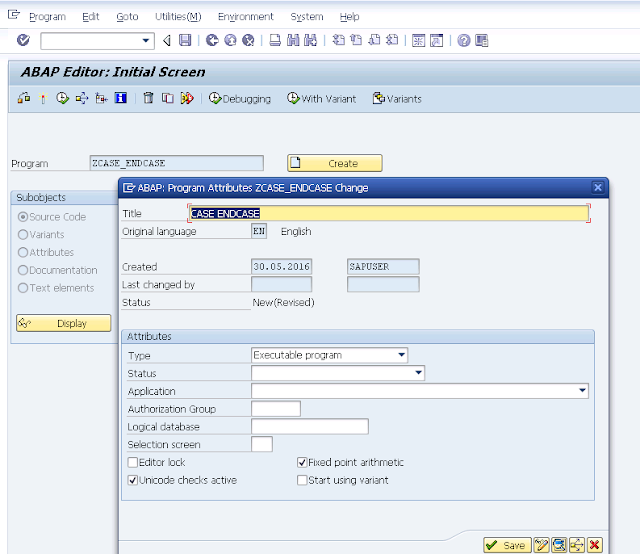
Task: Click the Logical database input field
Action: point(310,427)
